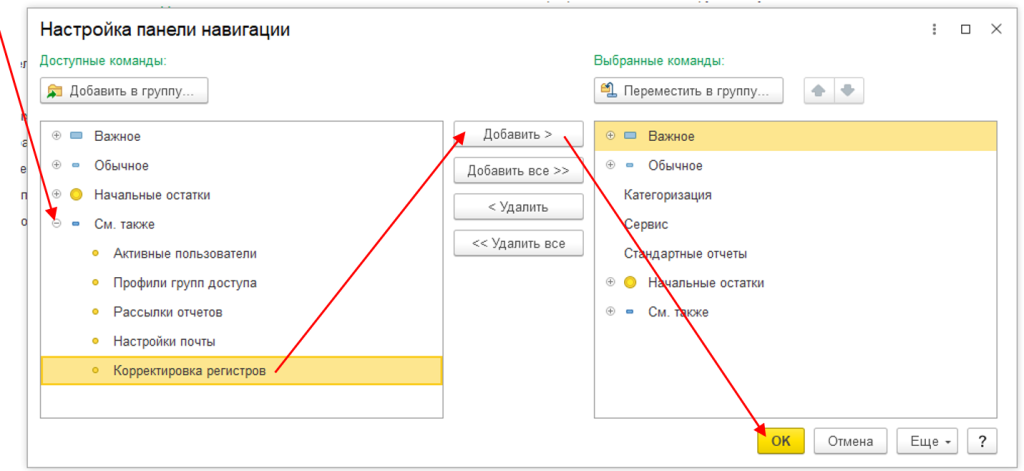Click the Добавить в группу button
The image size is (1024, 471).
tap(124, 90)
